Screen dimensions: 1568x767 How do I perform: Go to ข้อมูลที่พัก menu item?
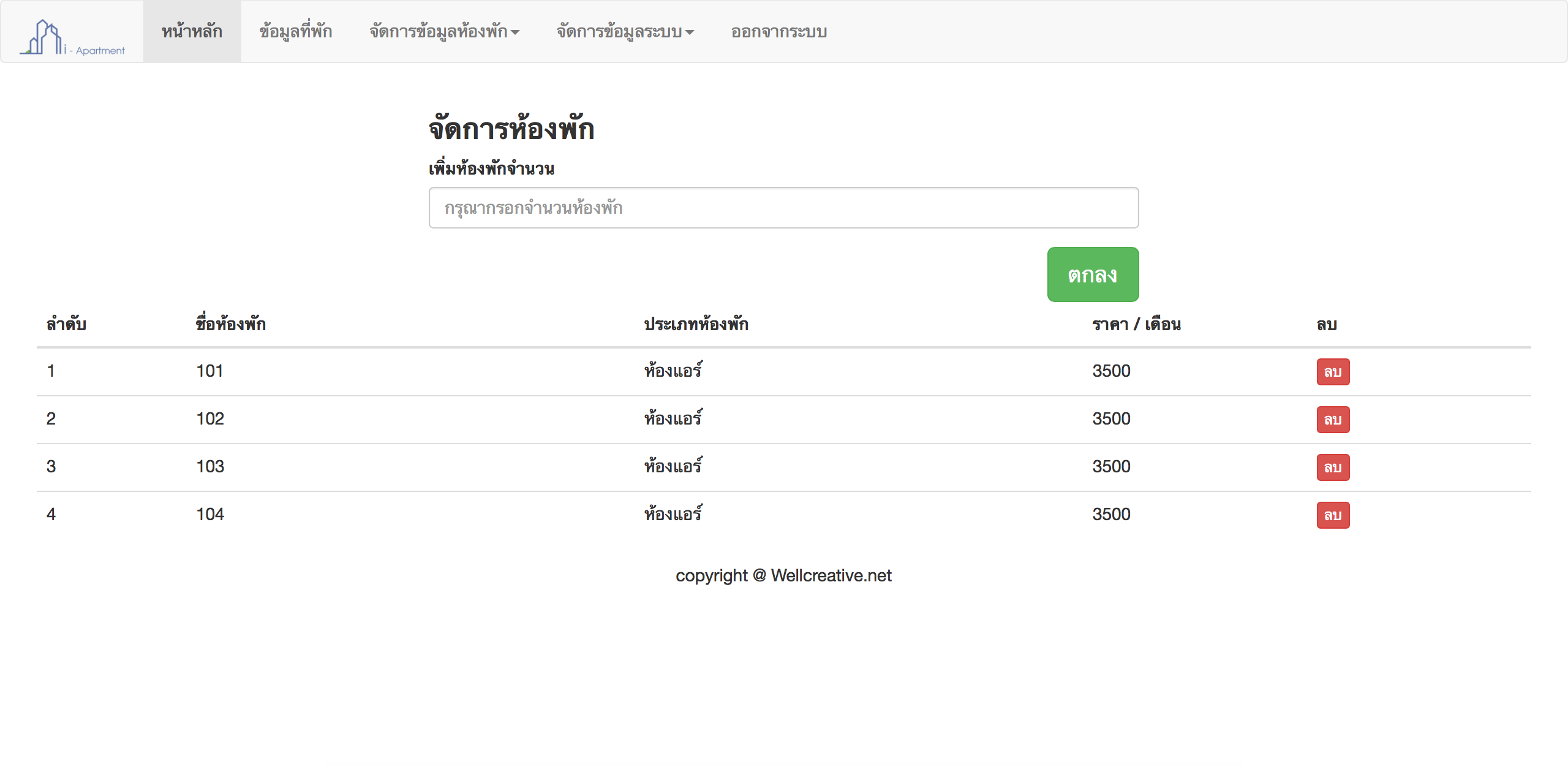point(295,31)
